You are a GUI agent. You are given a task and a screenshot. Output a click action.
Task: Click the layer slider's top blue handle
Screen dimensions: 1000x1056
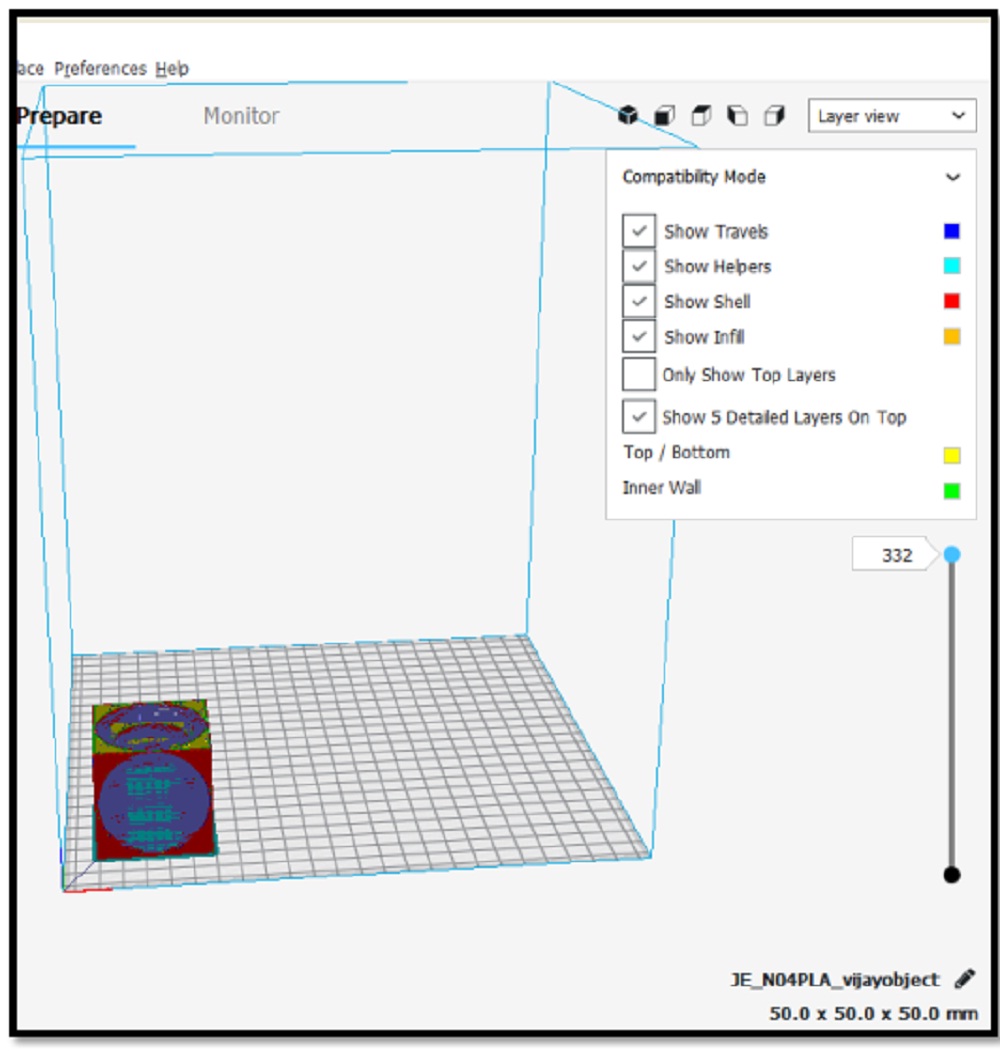coord(952,554)
